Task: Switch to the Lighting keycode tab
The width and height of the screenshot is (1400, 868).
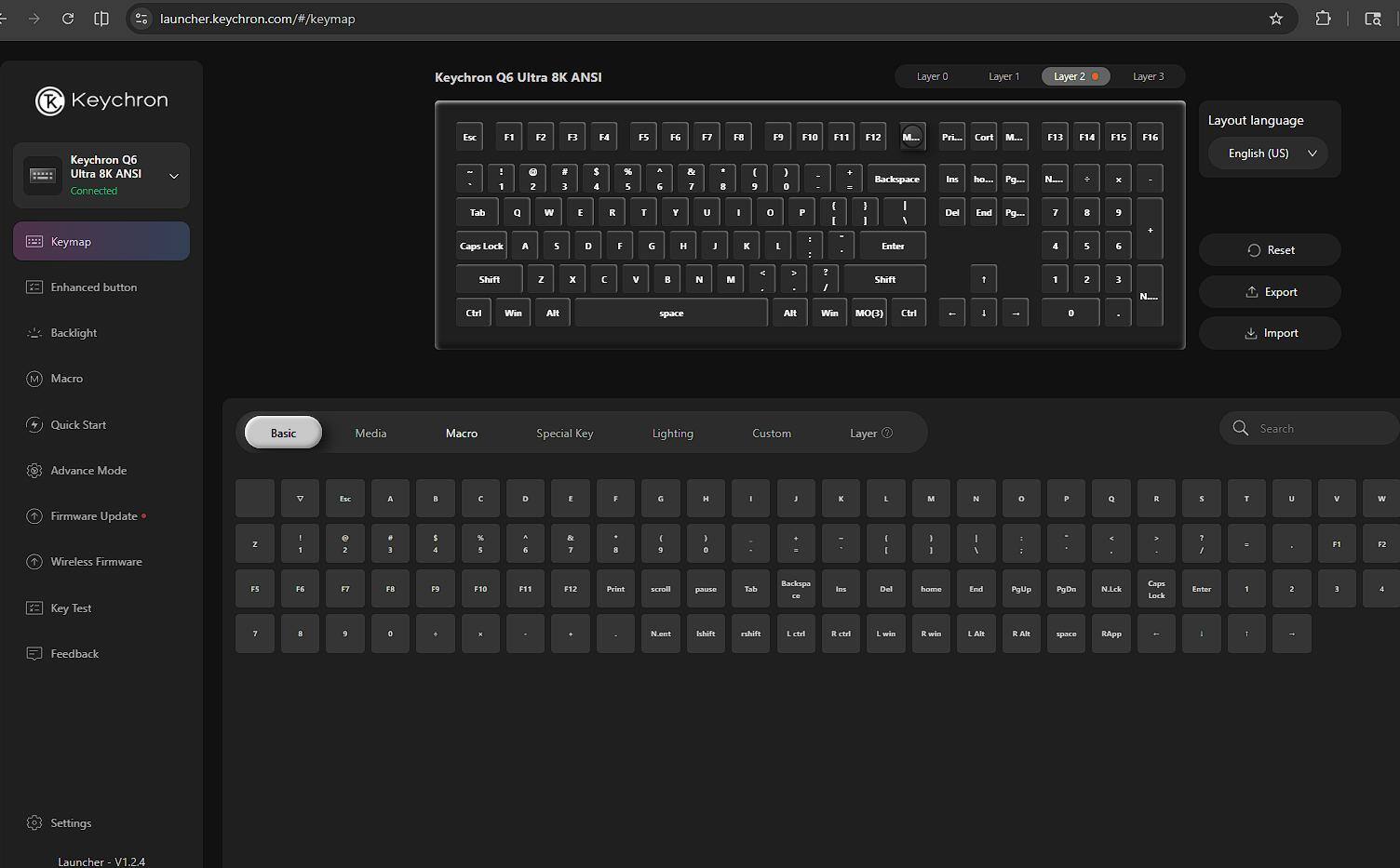Action: [x=672, y=434]
